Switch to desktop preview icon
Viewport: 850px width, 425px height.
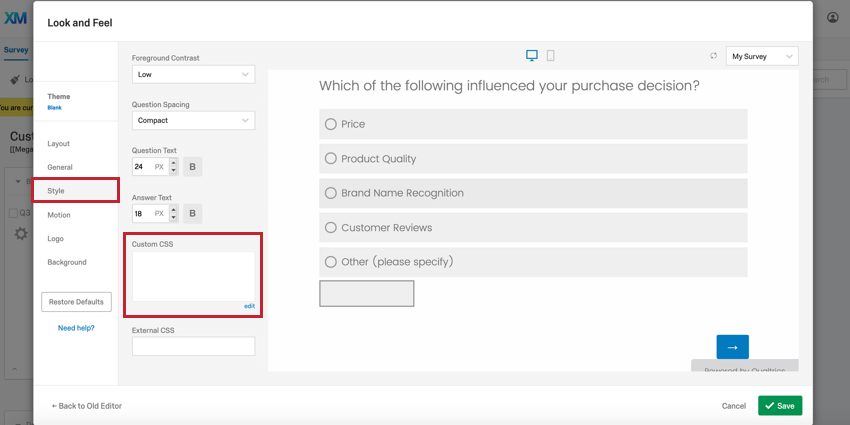pos(532,56)
